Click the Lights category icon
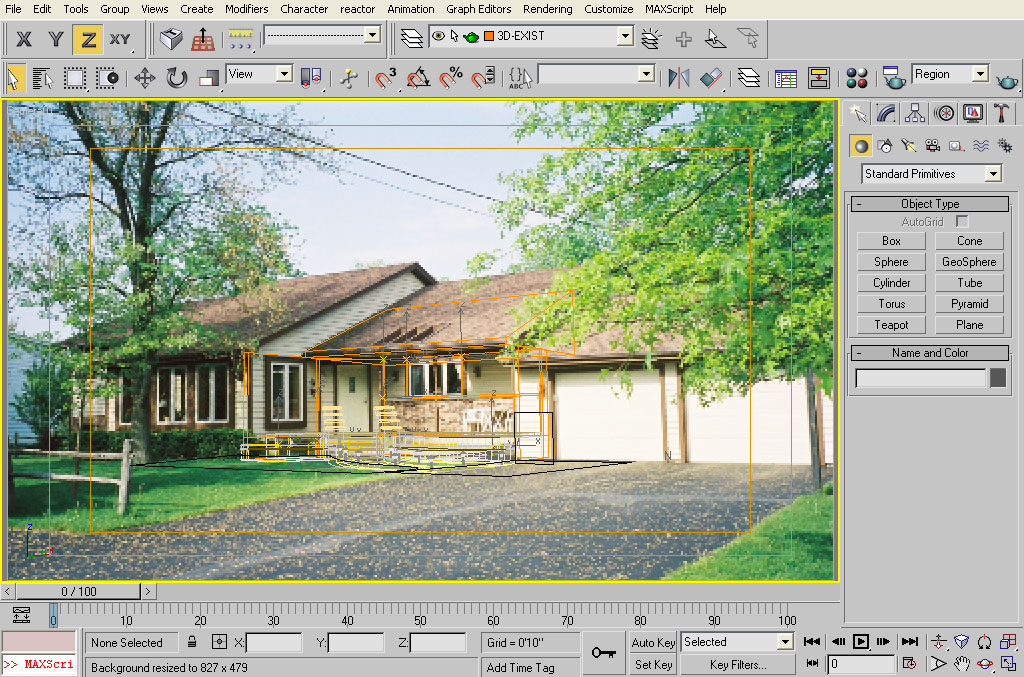 coord(909,146)
